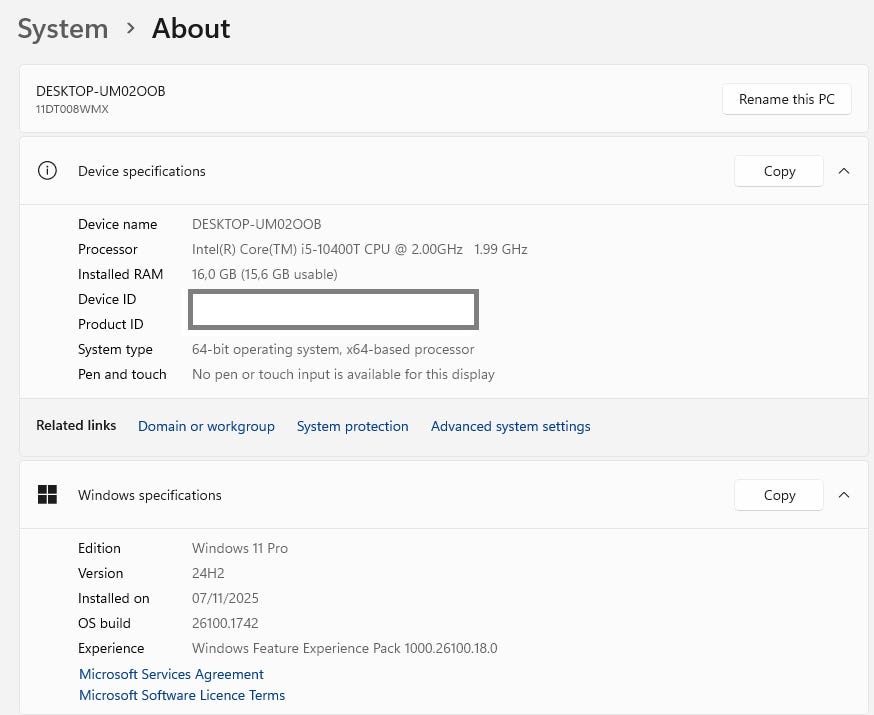
Task: Open Advanced system settings
Action: point(510,426)
